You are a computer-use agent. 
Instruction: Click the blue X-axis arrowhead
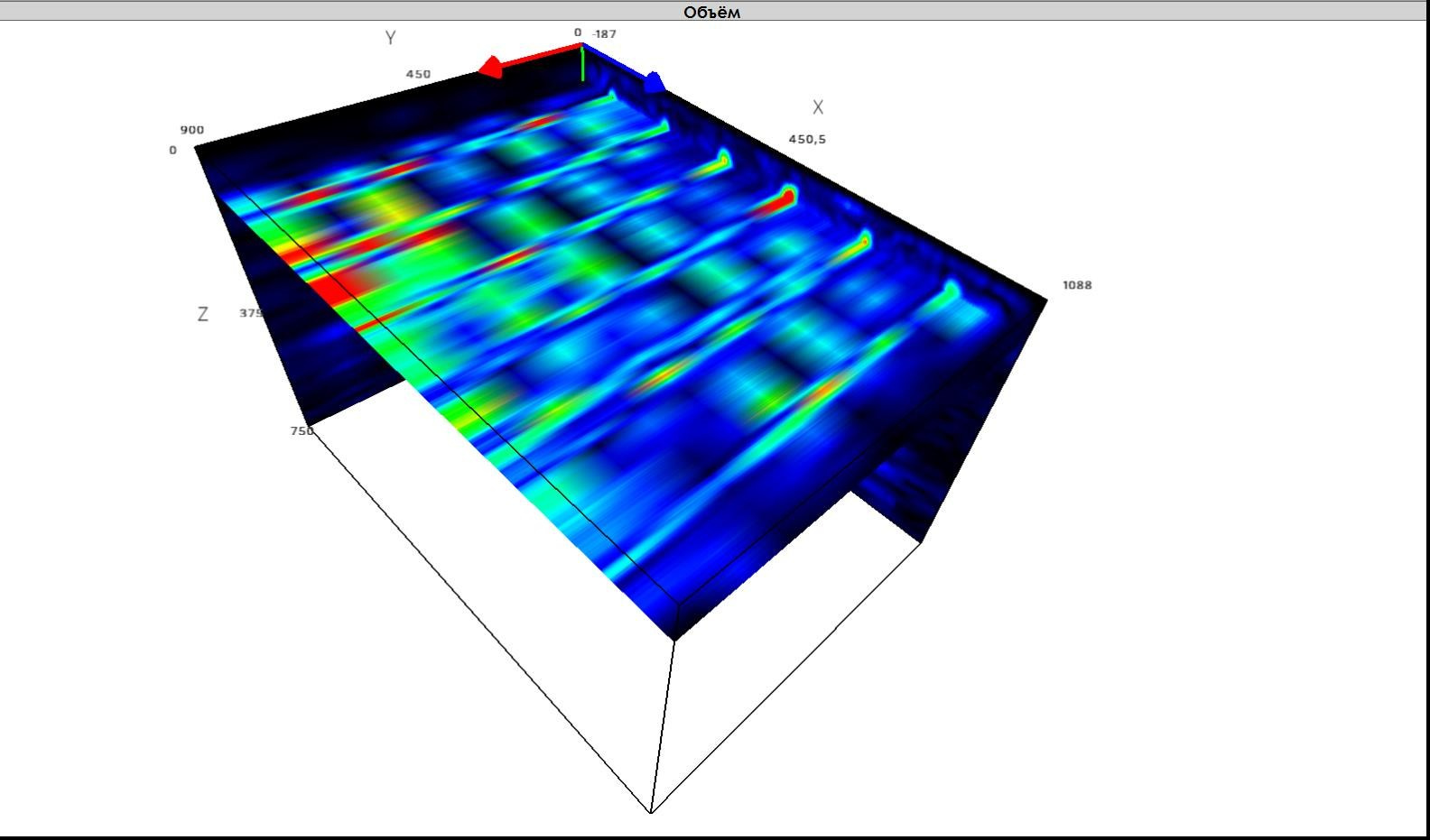654,83
